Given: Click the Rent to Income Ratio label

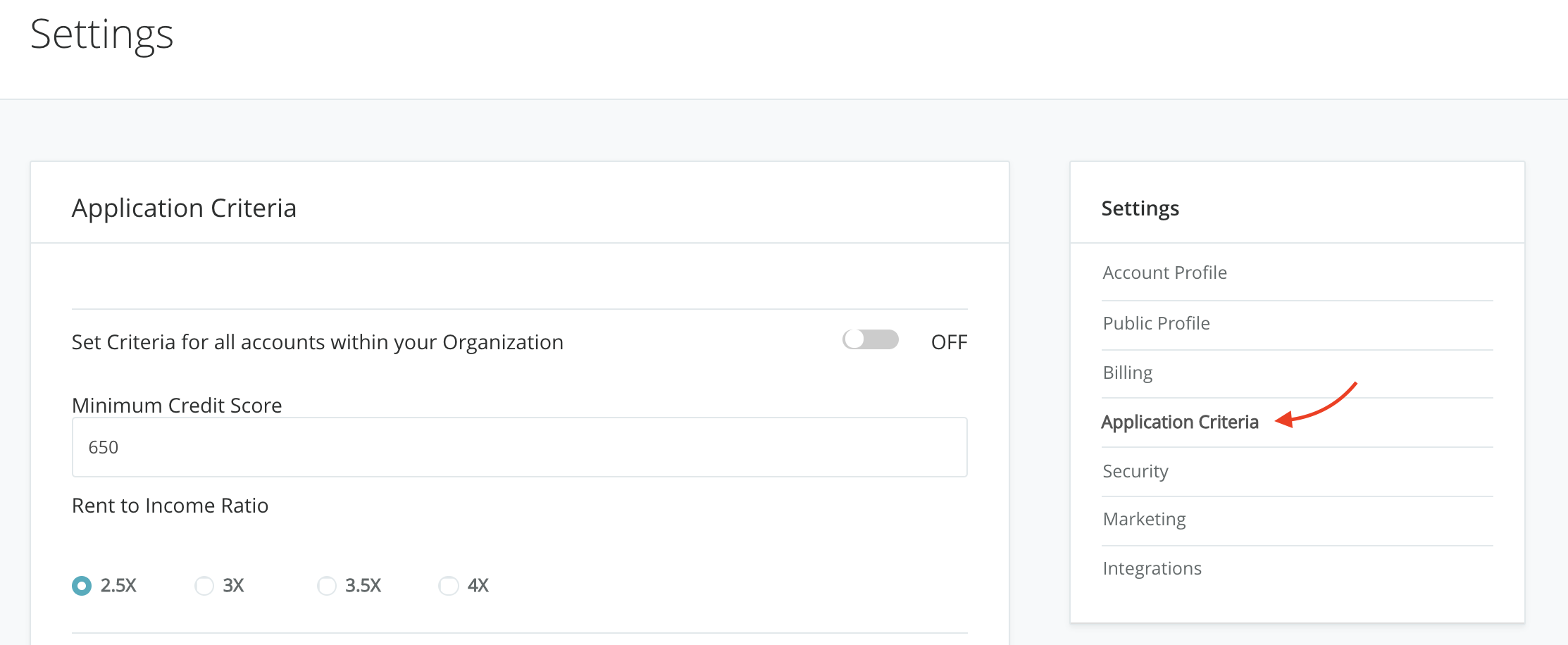Looking at the screenshot, I should point(170,506).
